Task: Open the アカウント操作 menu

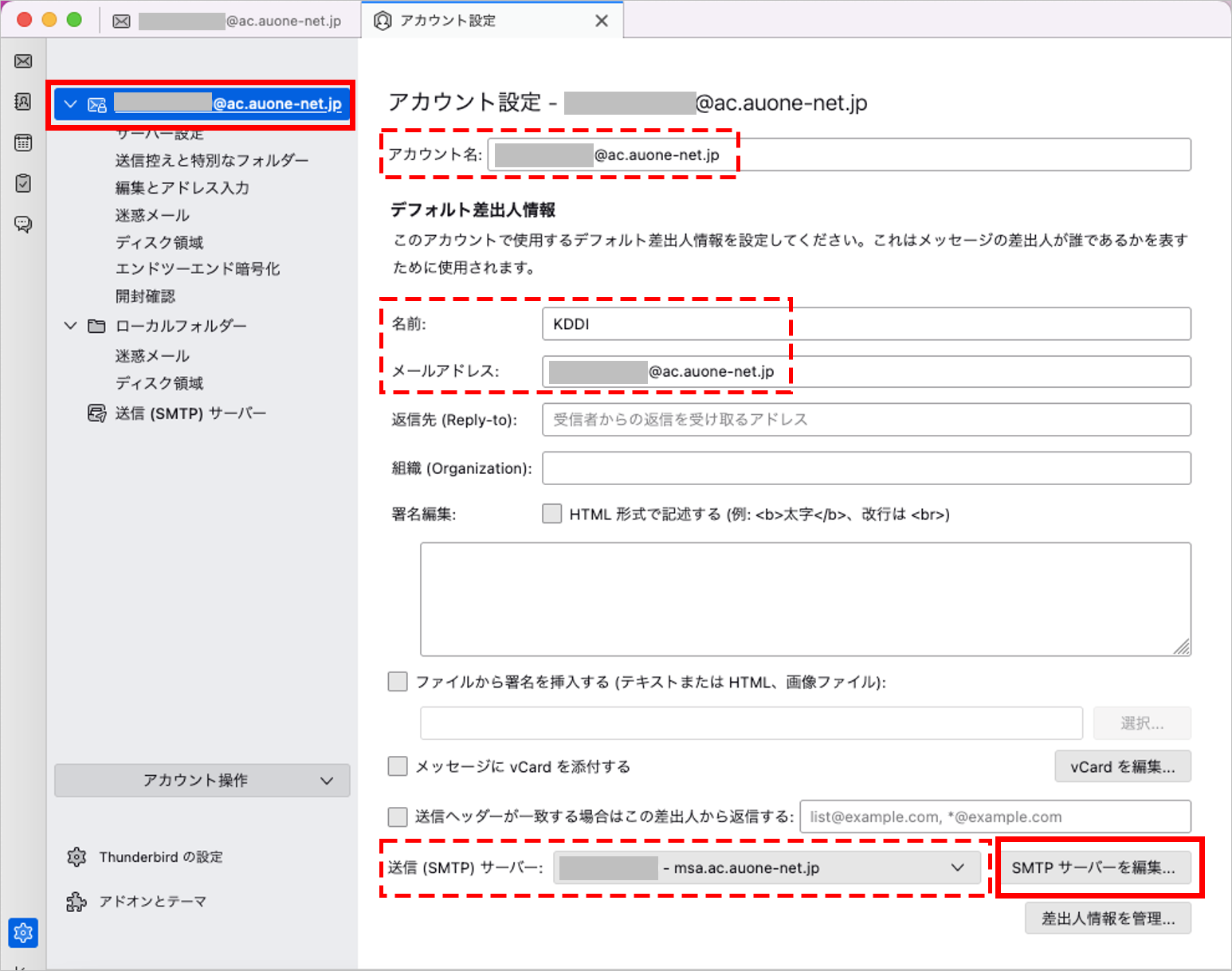Action: (x=202, y=781)
